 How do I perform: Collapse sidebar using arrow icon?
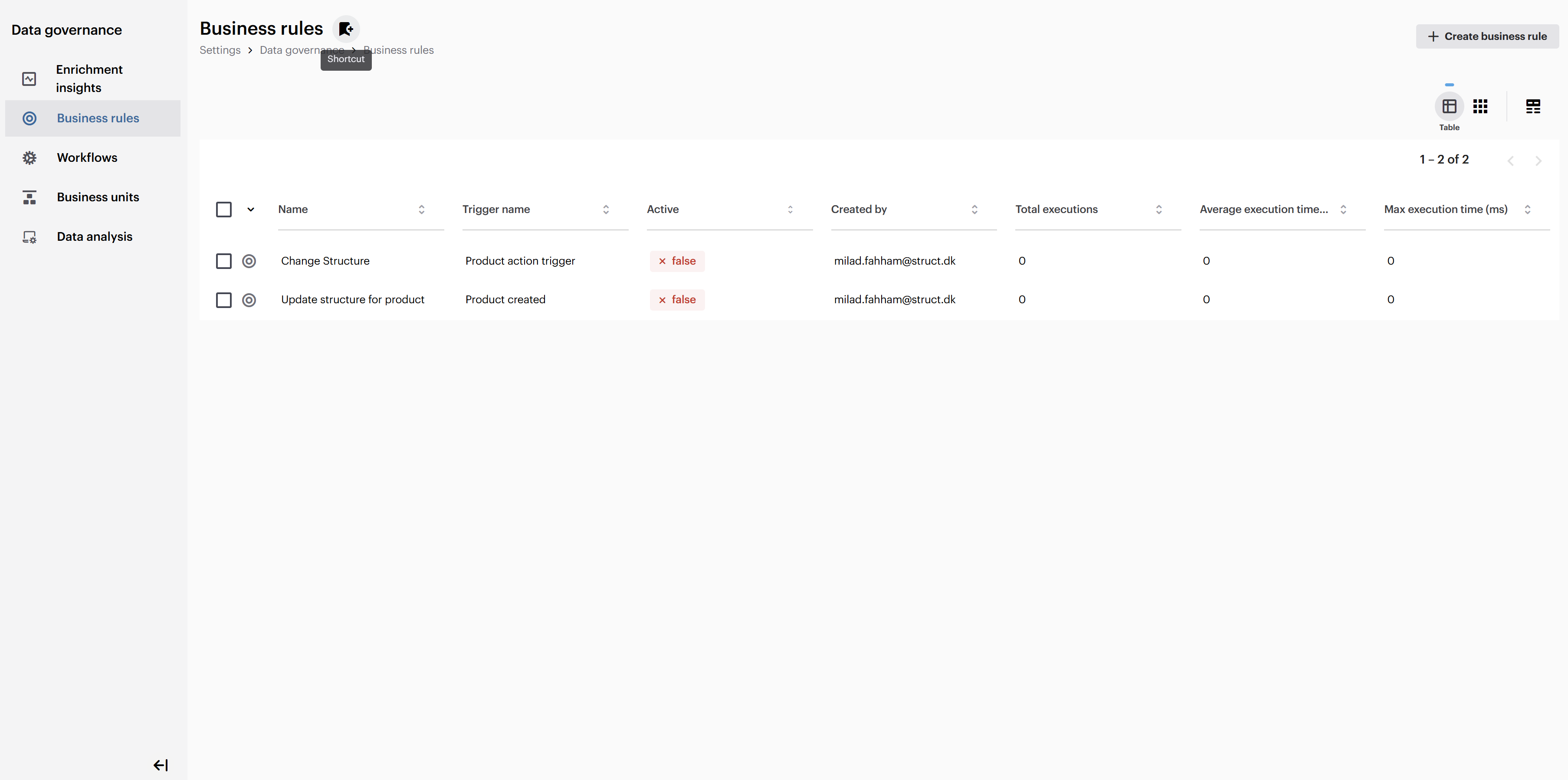coord(161,765)
